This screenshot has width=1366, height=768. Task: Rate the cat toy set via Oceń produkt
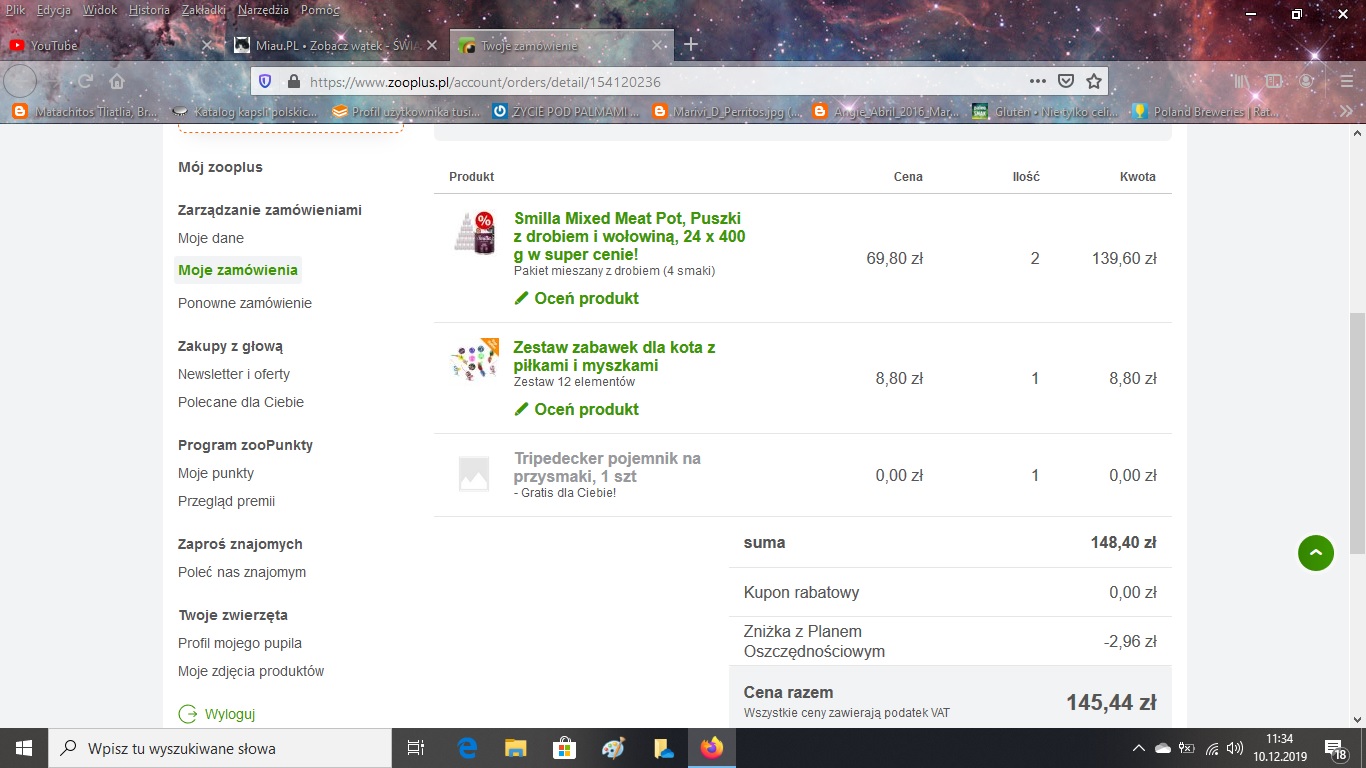(576, 409)
